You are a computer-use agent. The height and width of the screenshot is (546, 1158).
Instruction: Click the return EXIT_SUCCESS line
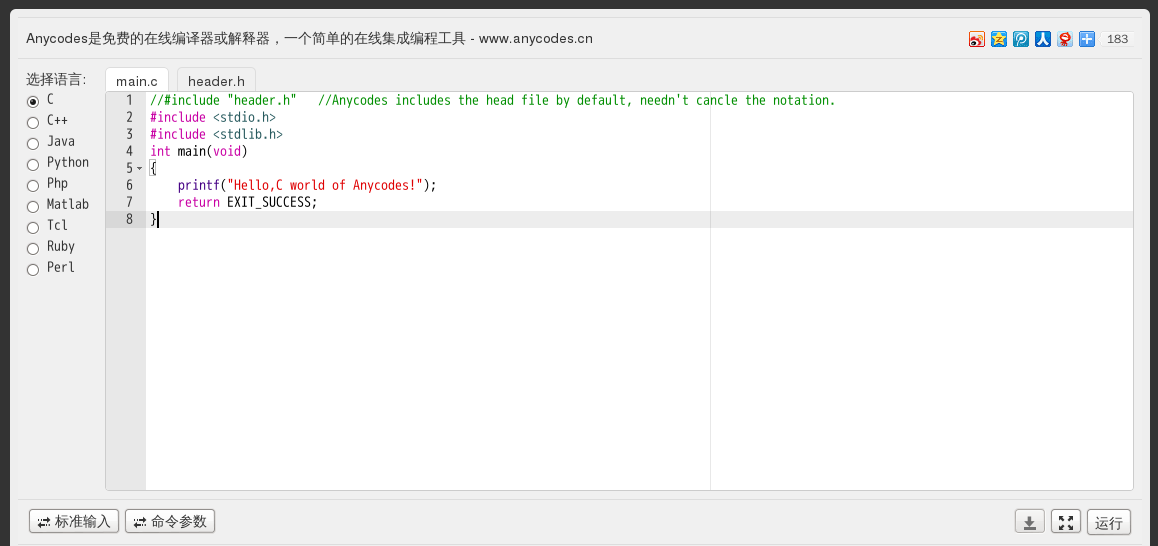pyautogui.click(x=247, y=202)
